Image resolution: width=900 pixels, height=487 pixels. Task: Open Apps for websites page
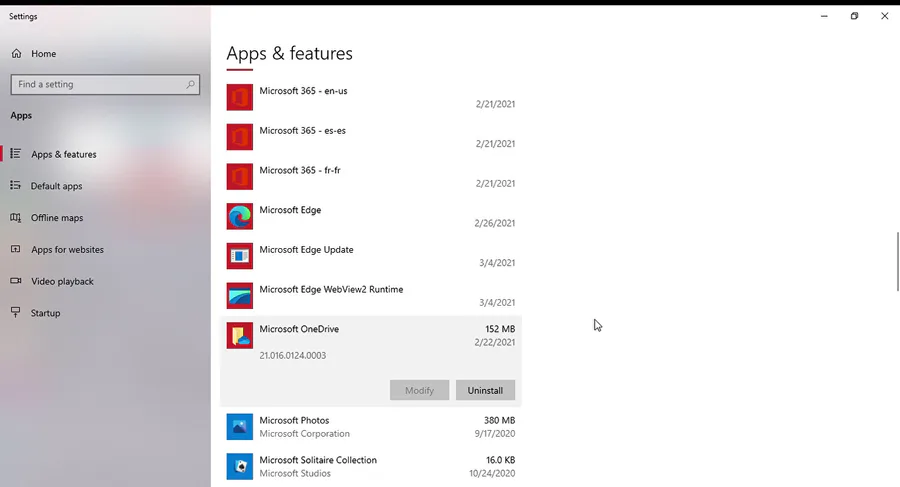67,250
